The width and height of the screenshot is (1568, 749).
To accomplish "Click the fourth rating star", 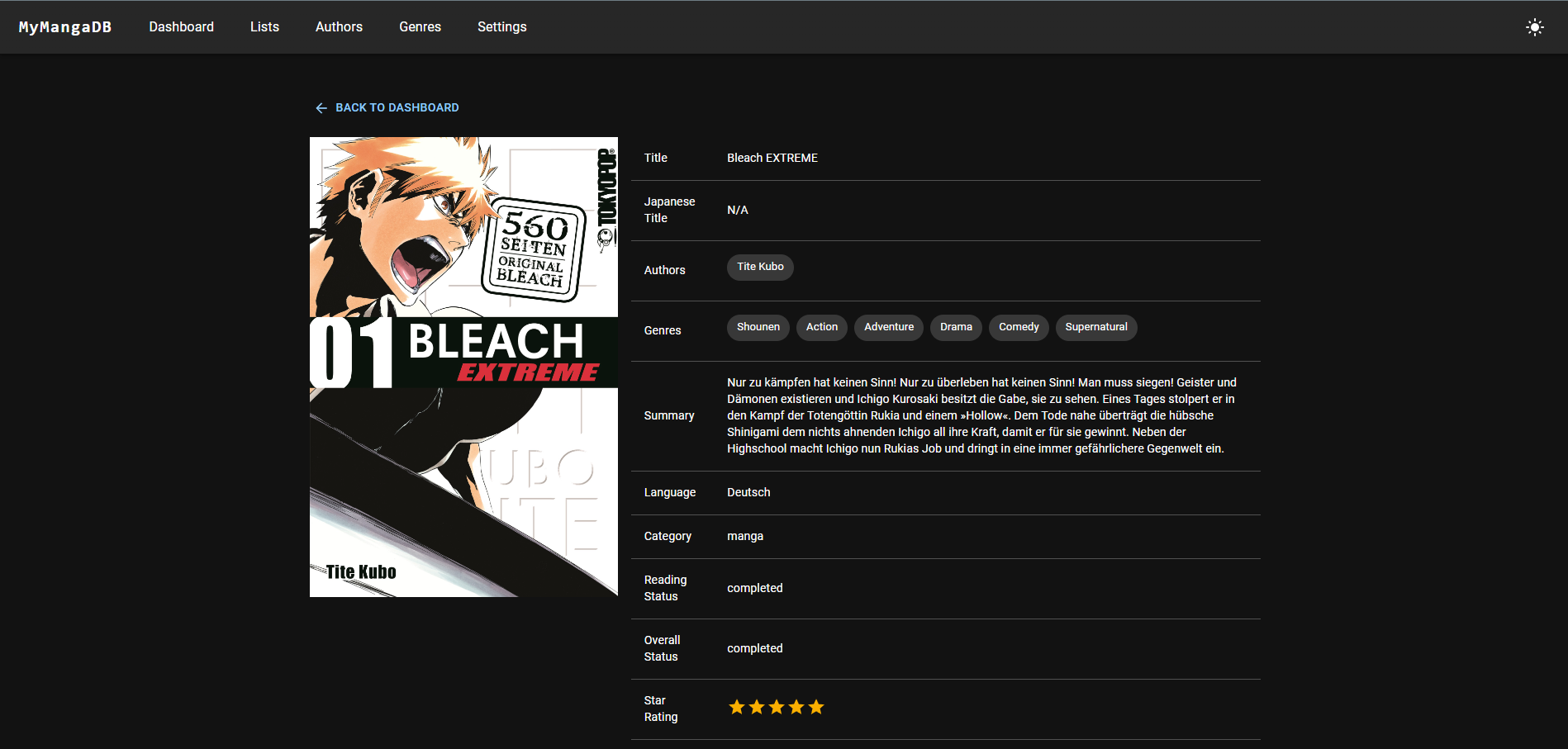I will click(x=796, y=707).
